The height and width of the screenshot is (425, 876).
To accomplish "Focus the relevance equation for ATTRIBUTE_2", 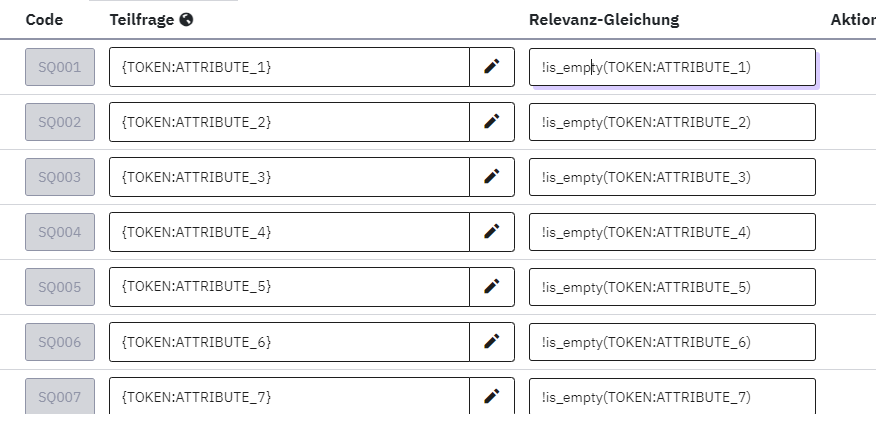I will tap(672, 122).
